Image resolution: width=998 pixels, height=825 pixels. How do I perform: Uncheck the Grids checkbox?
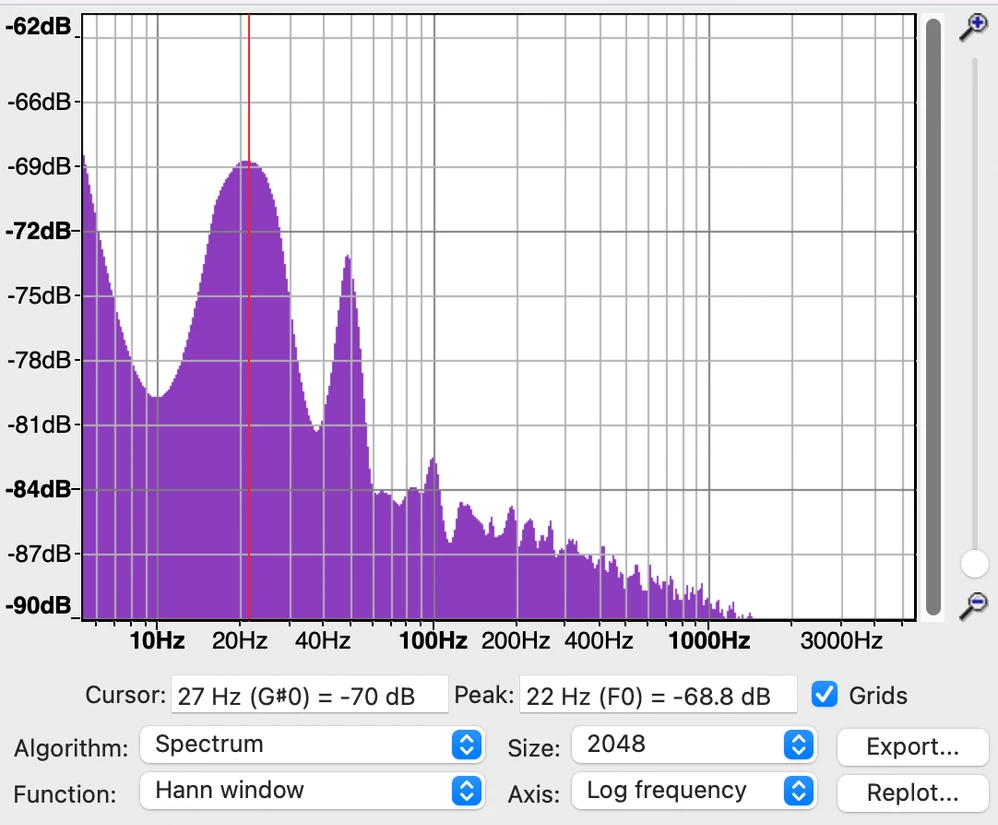click(824, 694)
